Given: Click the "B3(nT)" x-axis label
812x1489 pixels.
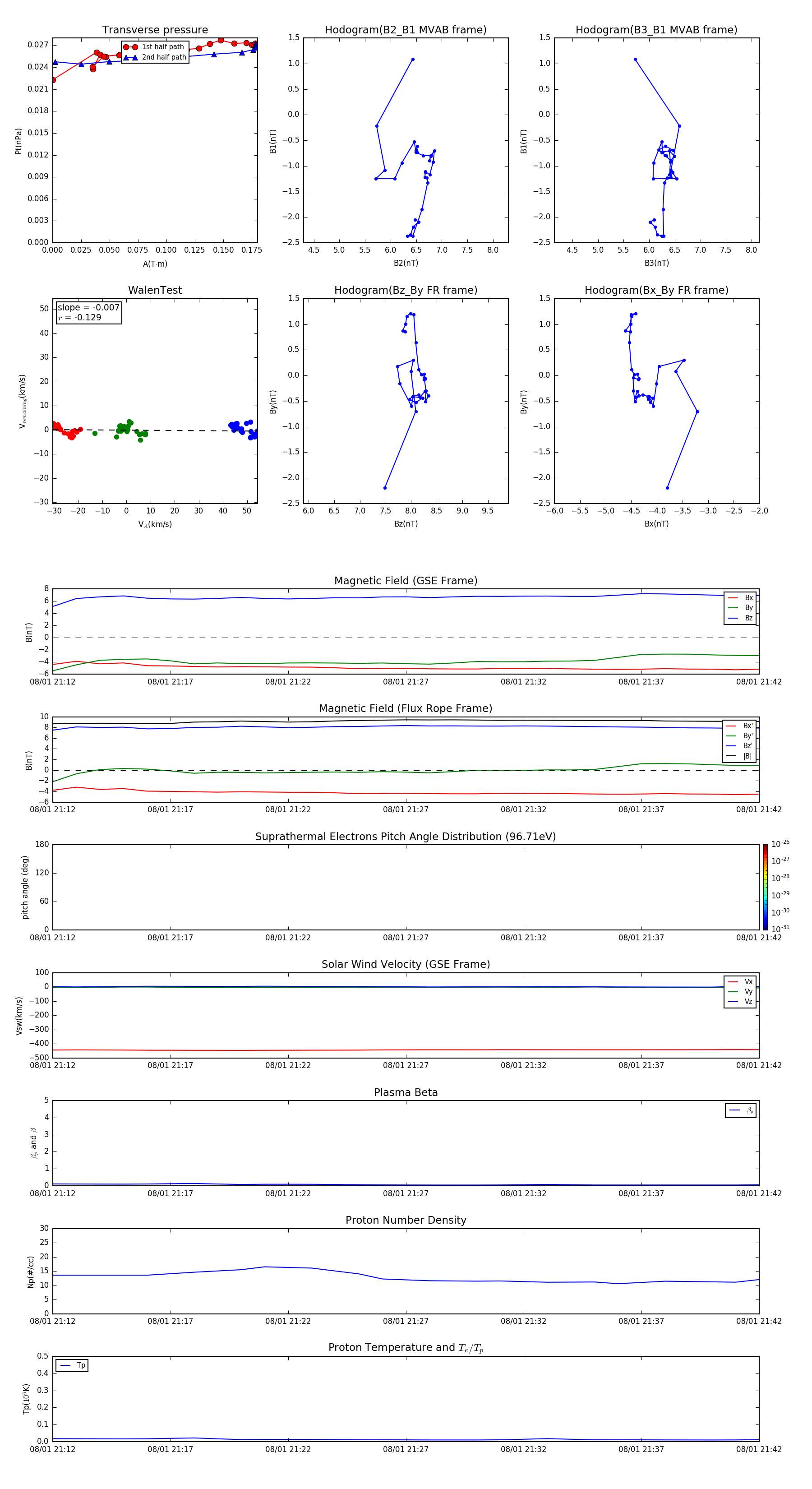Looking at the screenshot, I should [656, 263].
